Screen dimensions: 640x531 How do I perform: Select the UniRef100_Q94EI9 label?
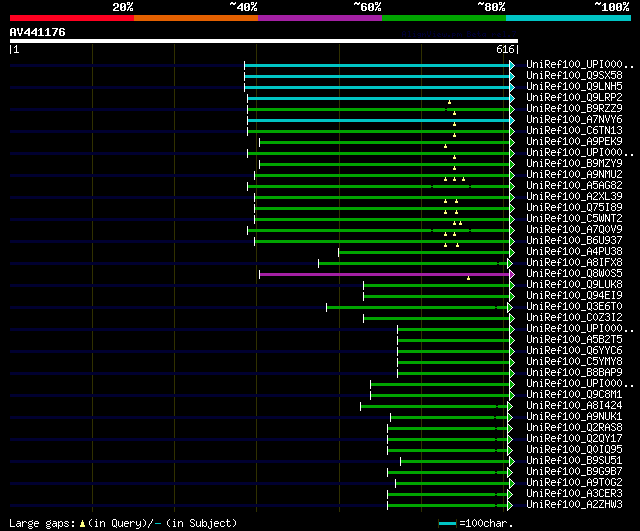574,296
